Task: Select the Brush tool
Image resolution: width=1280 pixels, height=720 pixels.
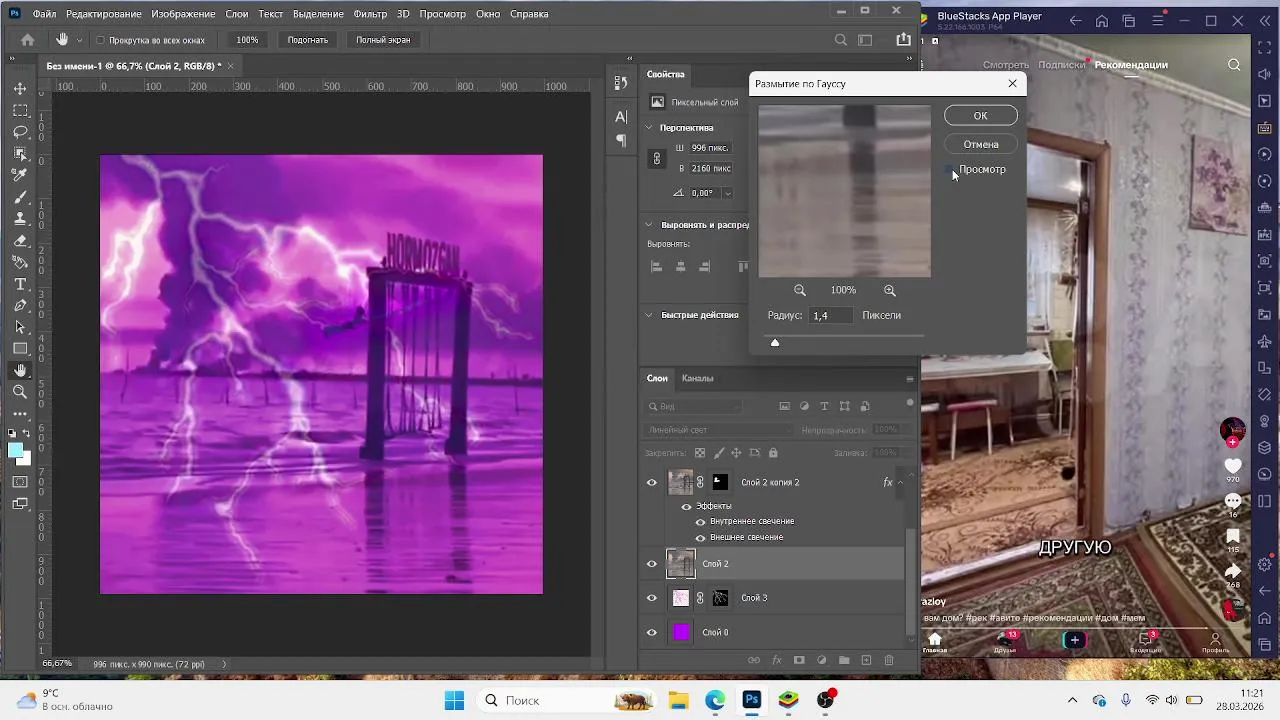Action: (x=20, y=197)
